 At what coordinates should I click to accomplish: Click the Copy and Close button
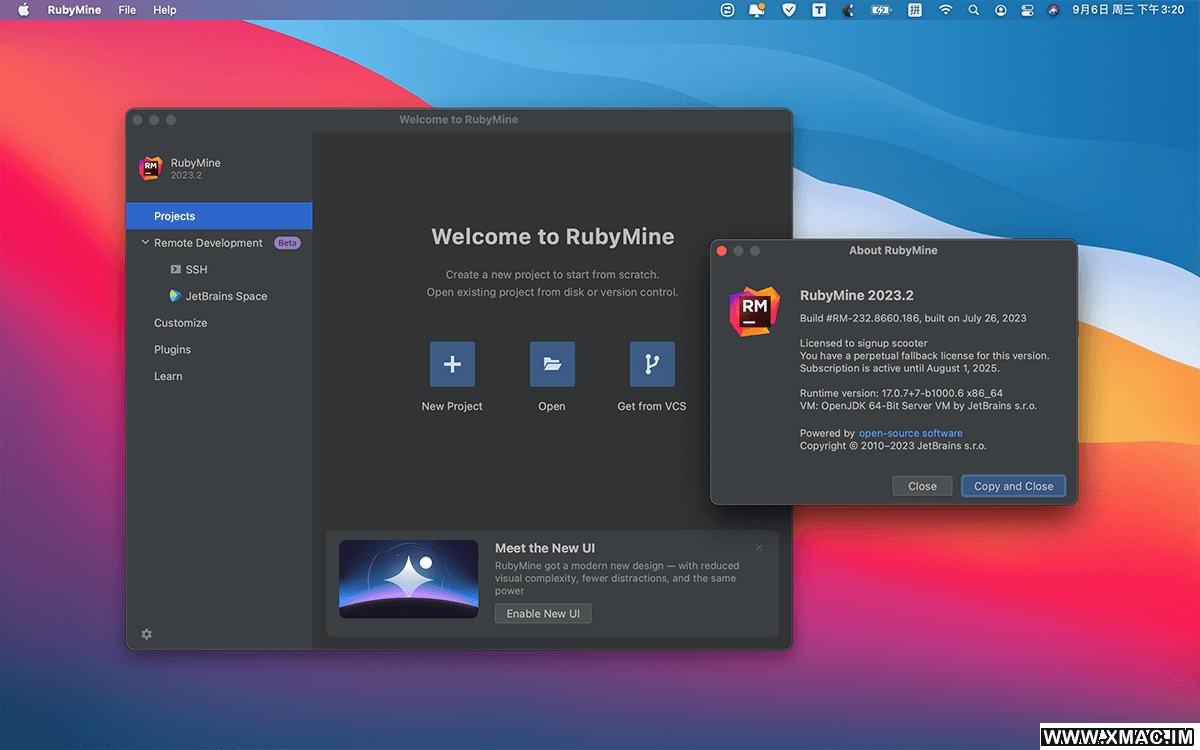1013,486
